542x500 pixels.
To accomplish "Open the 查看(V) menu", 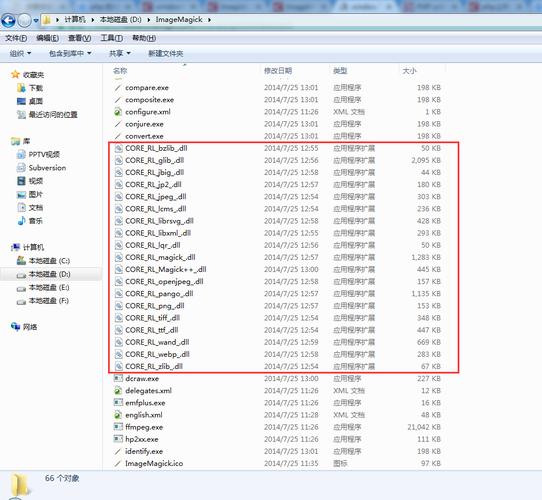I will (80, 38).
